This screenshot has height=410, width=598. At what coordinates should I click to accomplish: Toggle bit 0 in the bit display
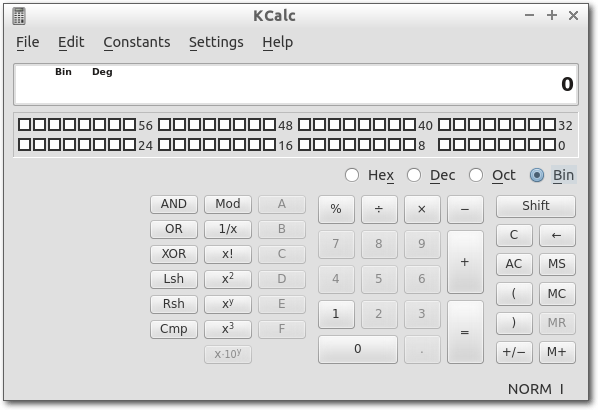[550, 145]
